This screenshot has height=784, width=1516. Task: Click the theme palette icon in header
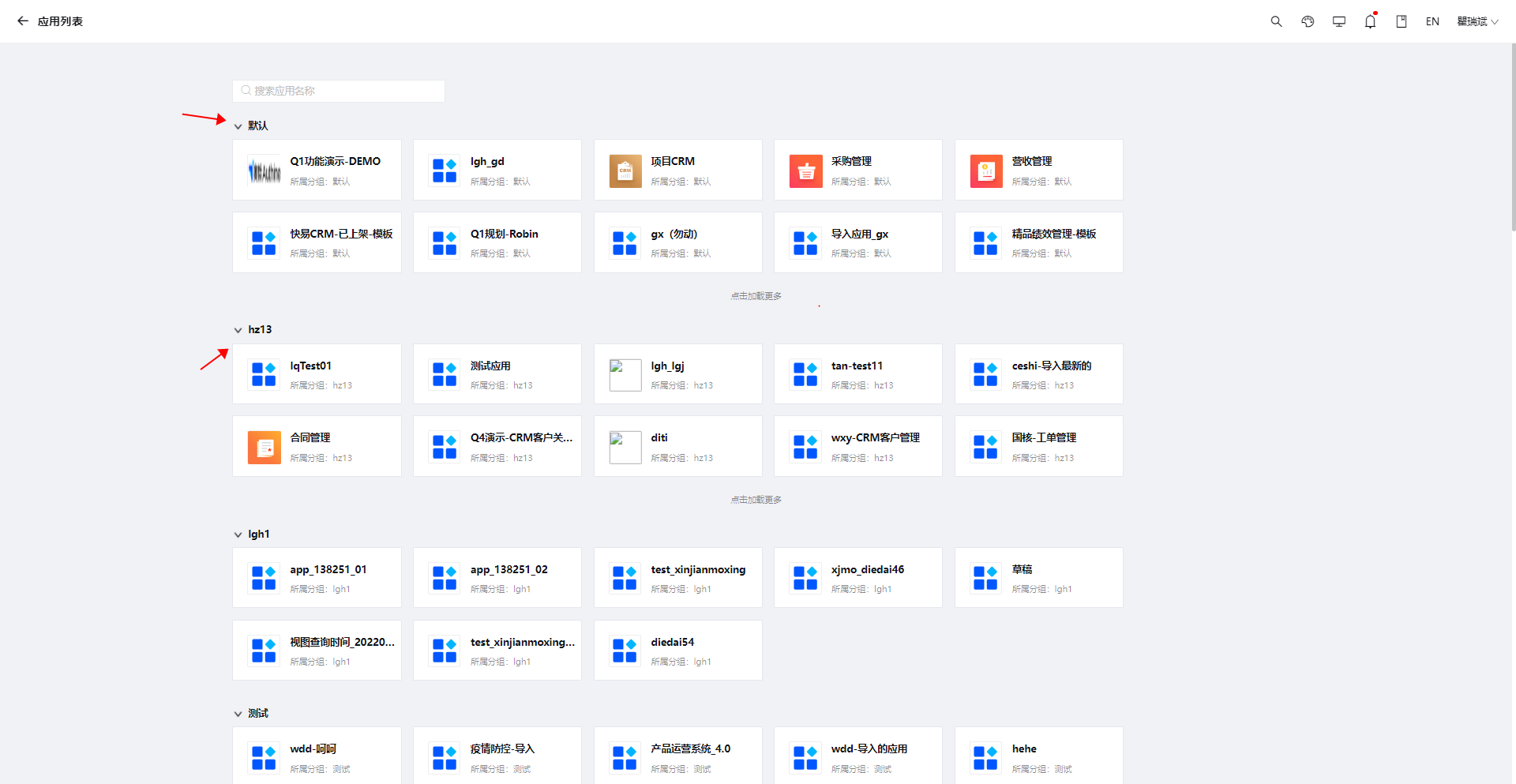(x=1308, y=21)
